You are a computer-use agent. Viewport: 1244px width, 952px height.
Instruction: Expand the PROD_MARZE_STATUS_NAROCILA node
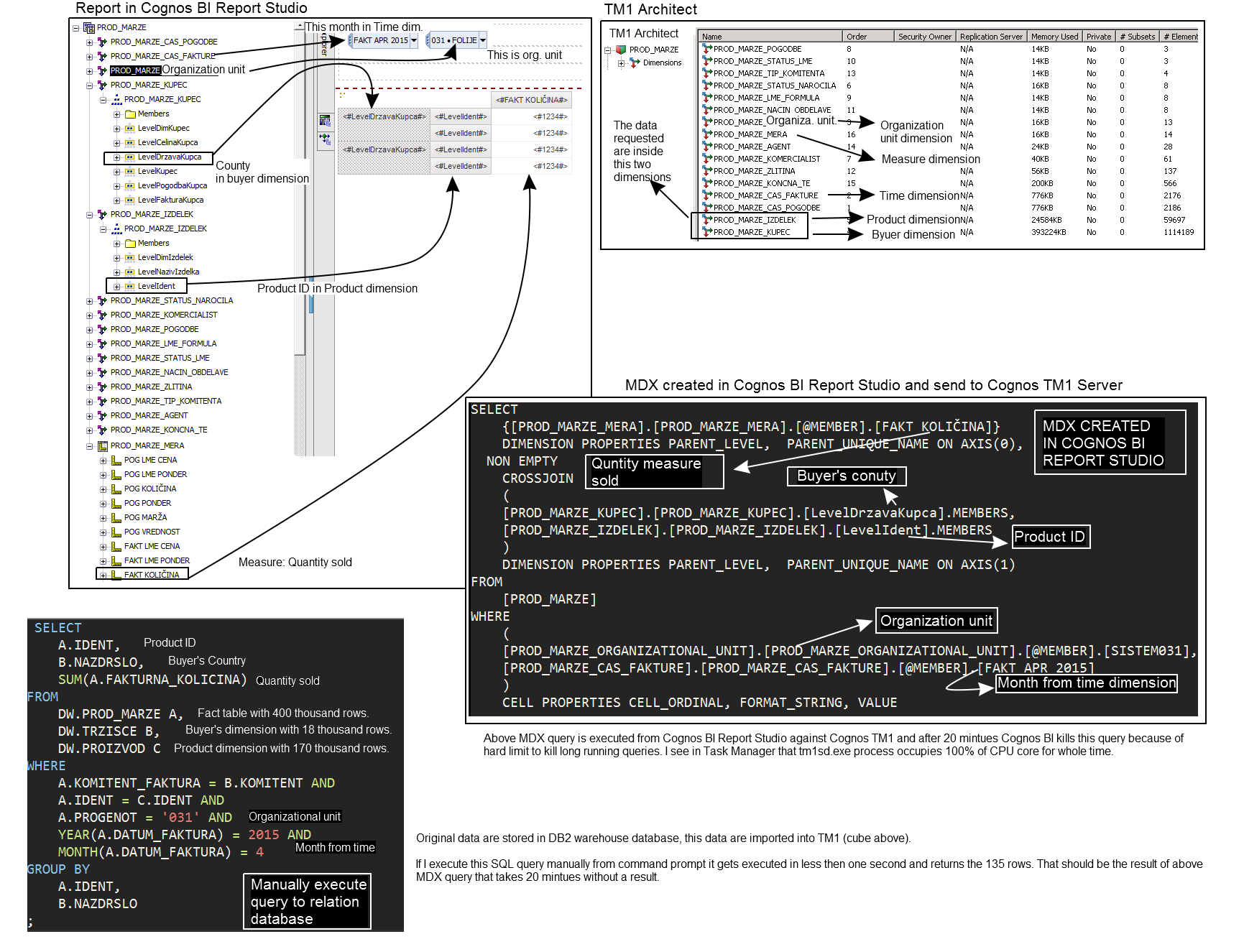[89, 301]
